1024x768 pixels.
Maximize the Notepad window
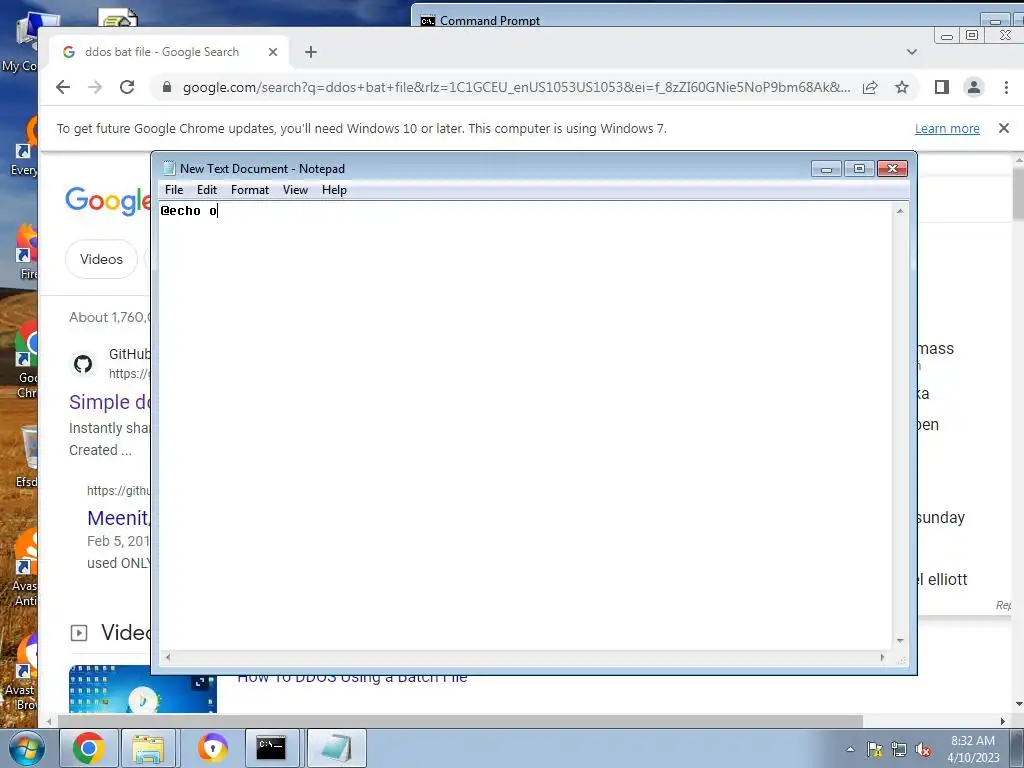[859, 169]
